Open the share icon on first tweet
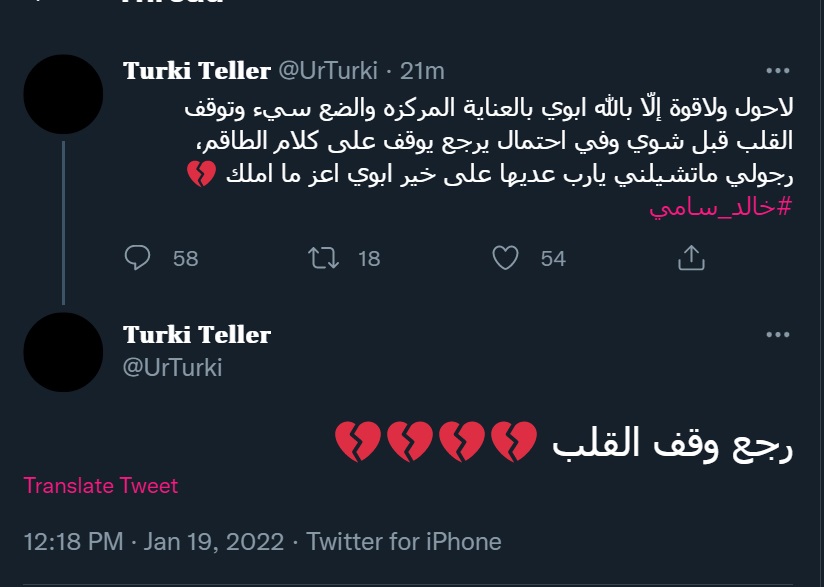This screenshot has width=824, height=587. [691, 258]
